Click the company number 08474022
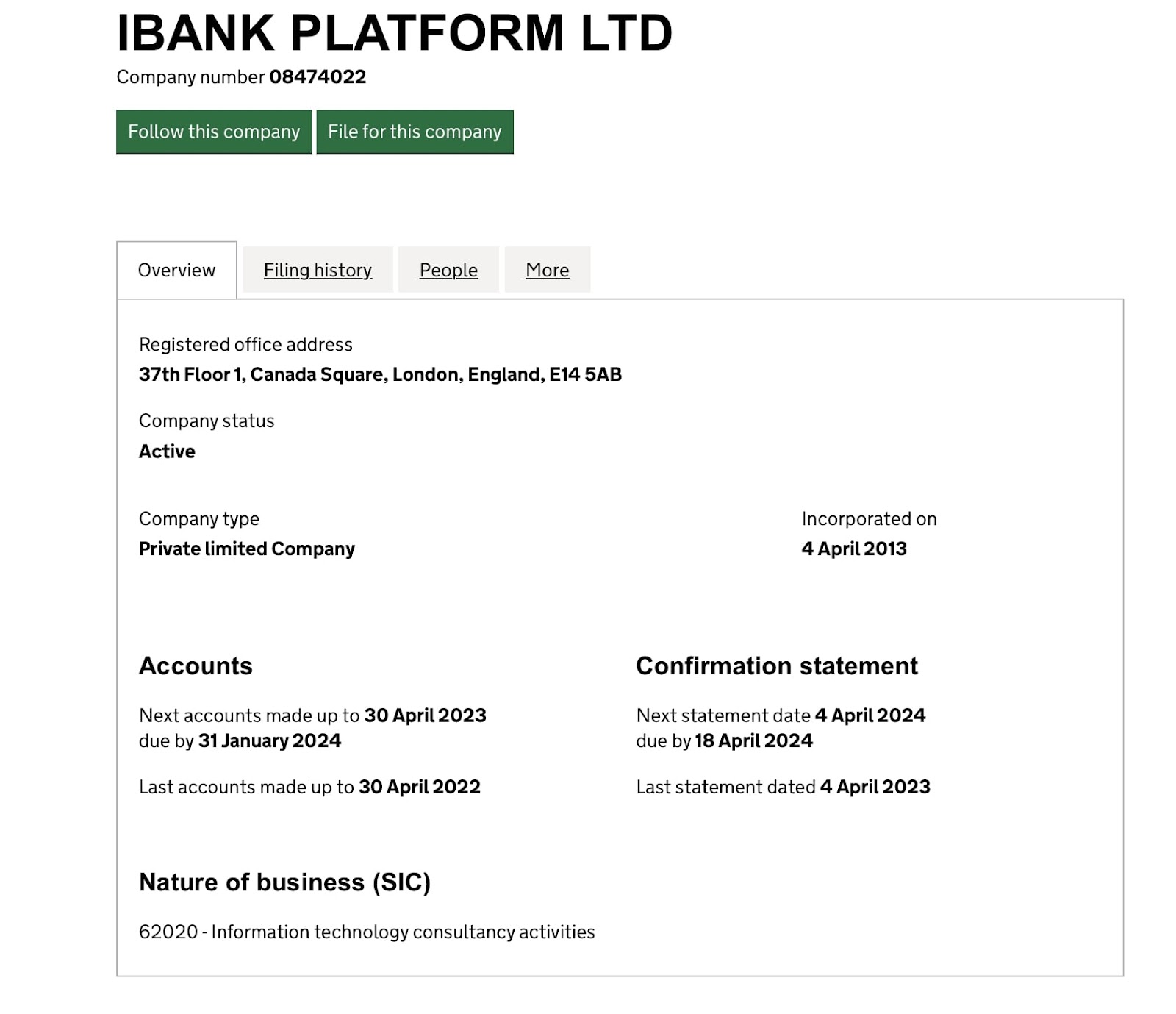The height and width of the screenshot is (1014, 1176). click(318, 76)
